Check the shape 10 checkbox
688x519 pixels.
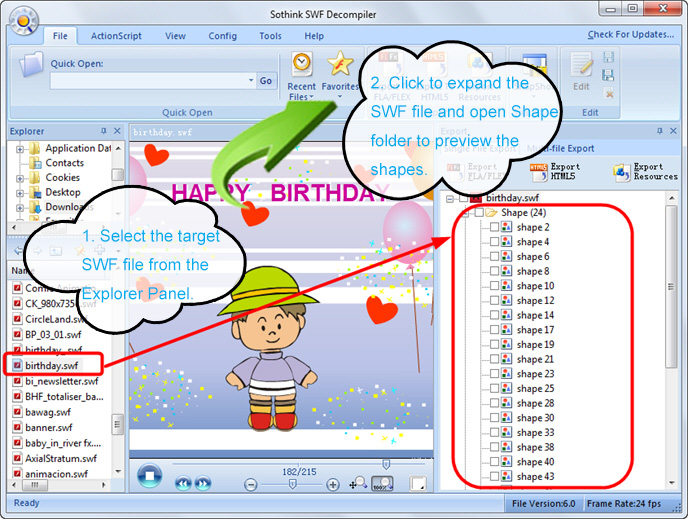tap(494, 286)
